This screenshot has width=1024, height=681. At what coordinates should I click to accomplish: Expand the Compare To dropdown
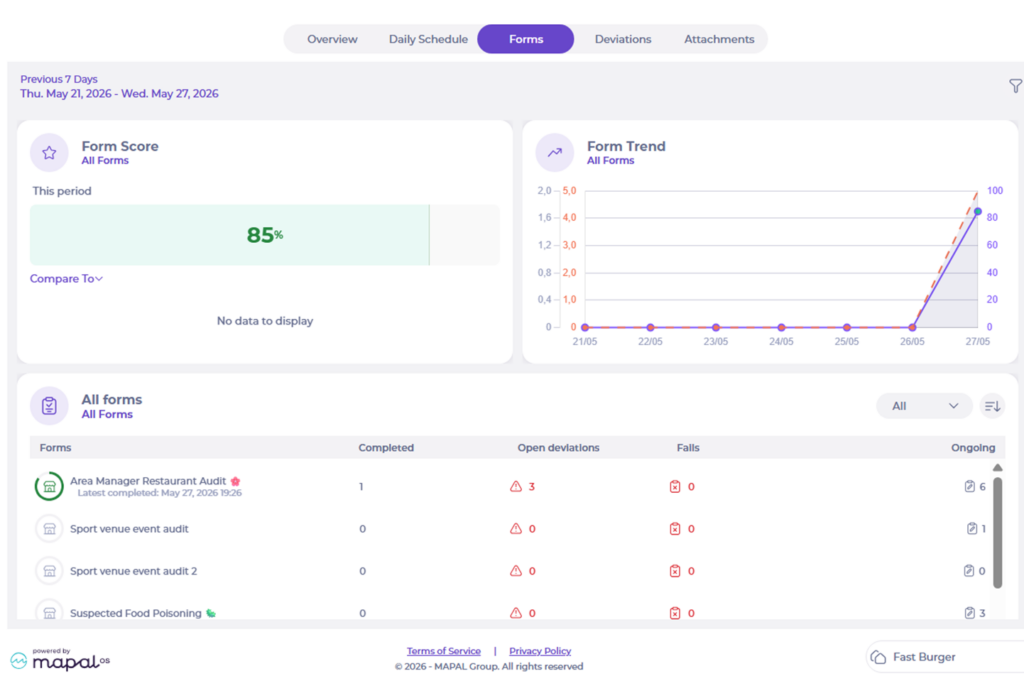click(x=66, y=279)
